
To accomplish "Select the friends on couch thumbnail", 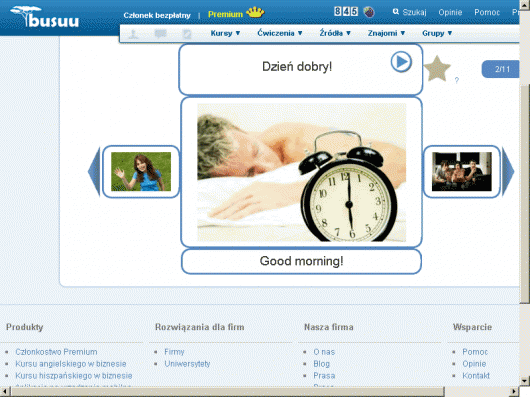I will [462, 172].
